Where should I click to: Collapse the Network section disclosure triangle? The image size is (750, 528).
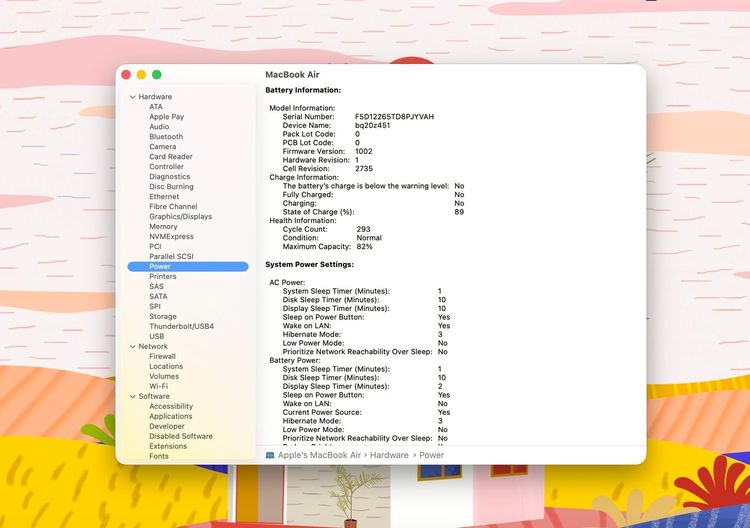tap(132, 347)
